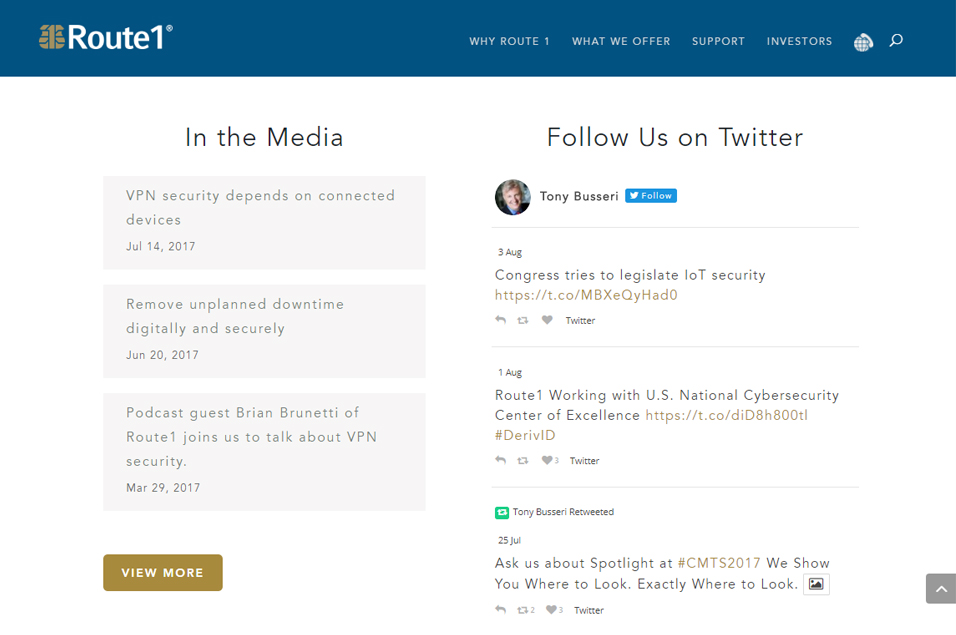Open the What We Offer menu
956x635 pixels.
pos(621,42)
